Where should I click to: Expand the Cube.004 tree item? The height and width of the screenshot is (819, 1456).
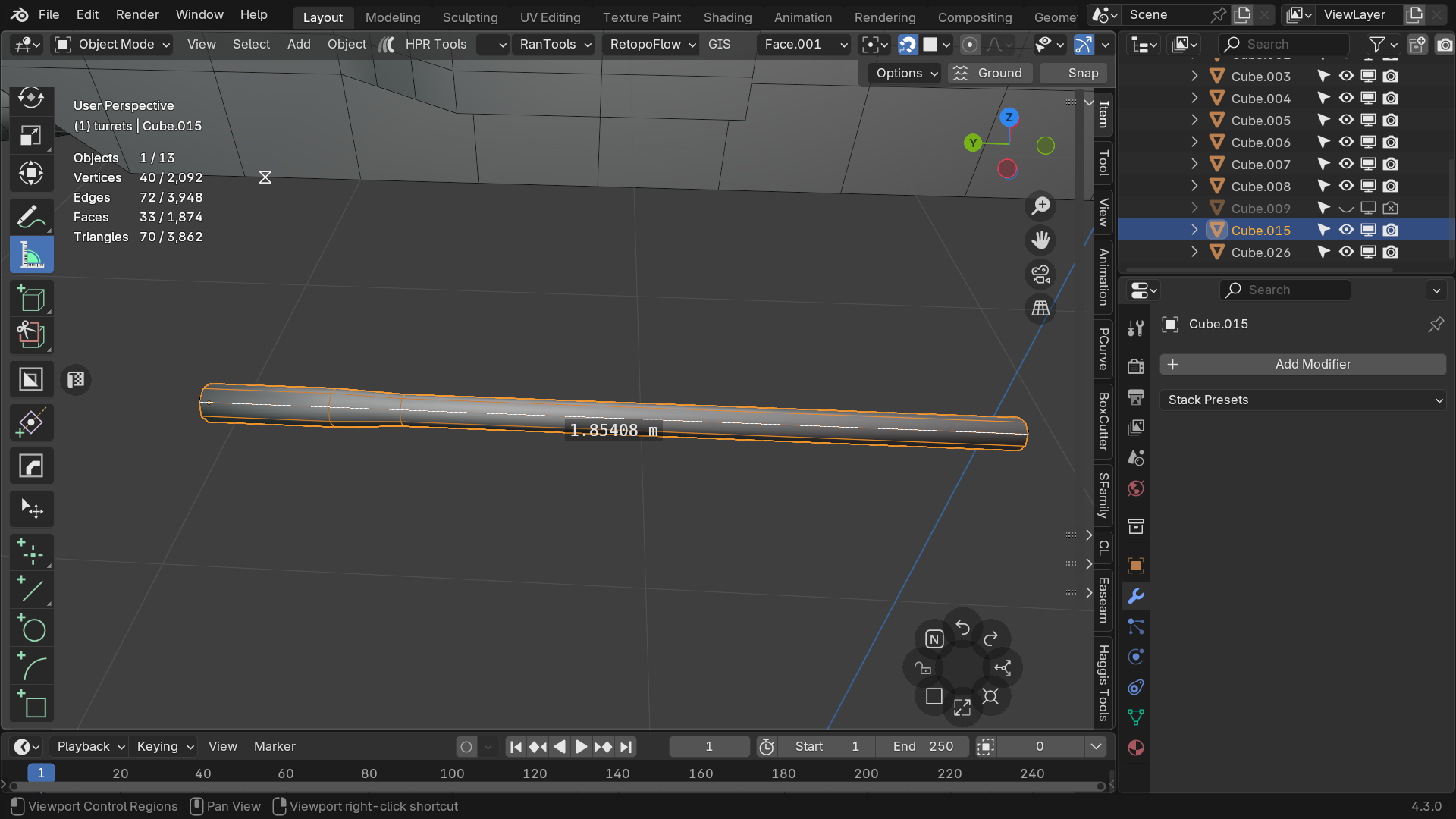tap(1194, 98)
